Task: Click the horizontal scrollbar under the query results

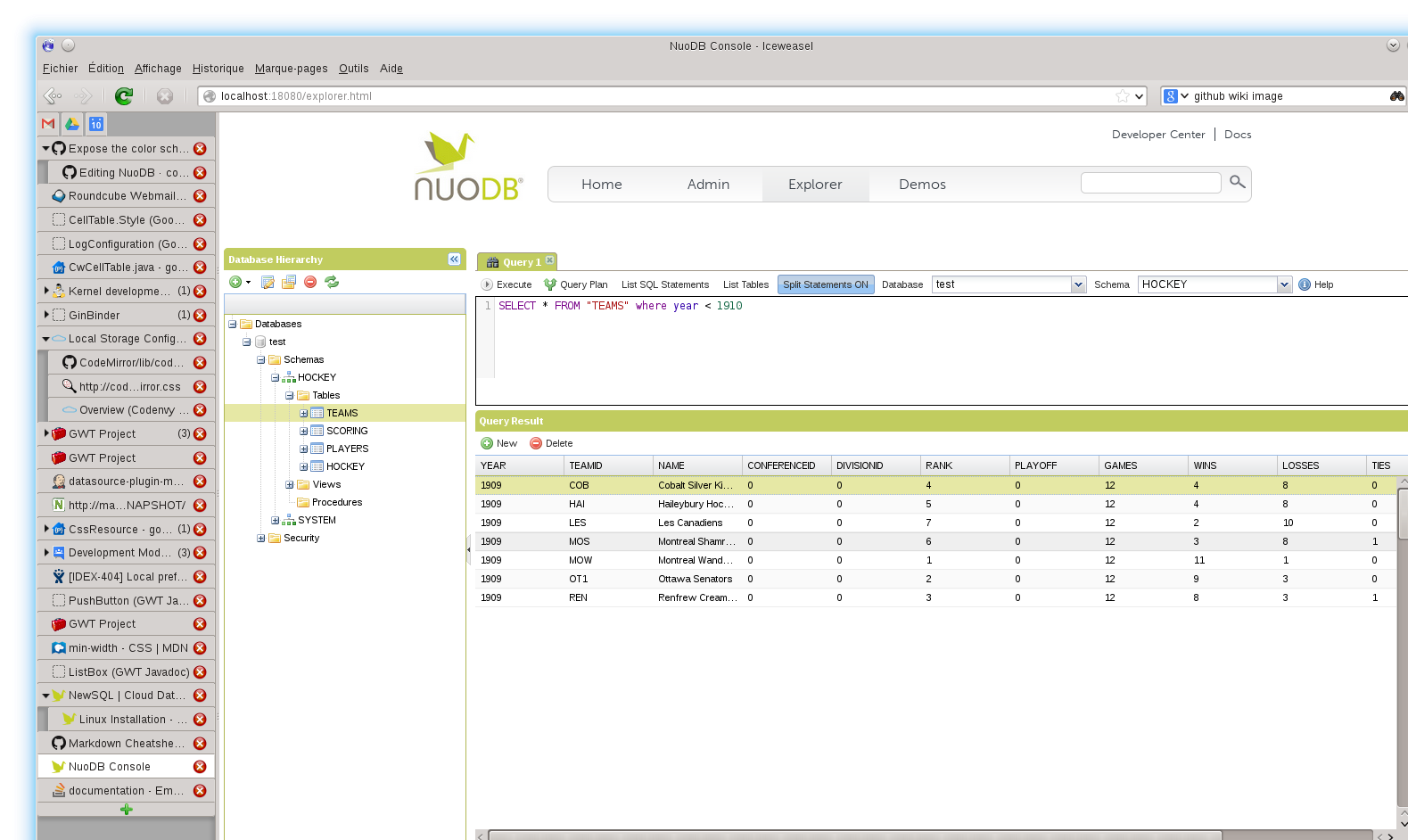Action: [854, 835]
